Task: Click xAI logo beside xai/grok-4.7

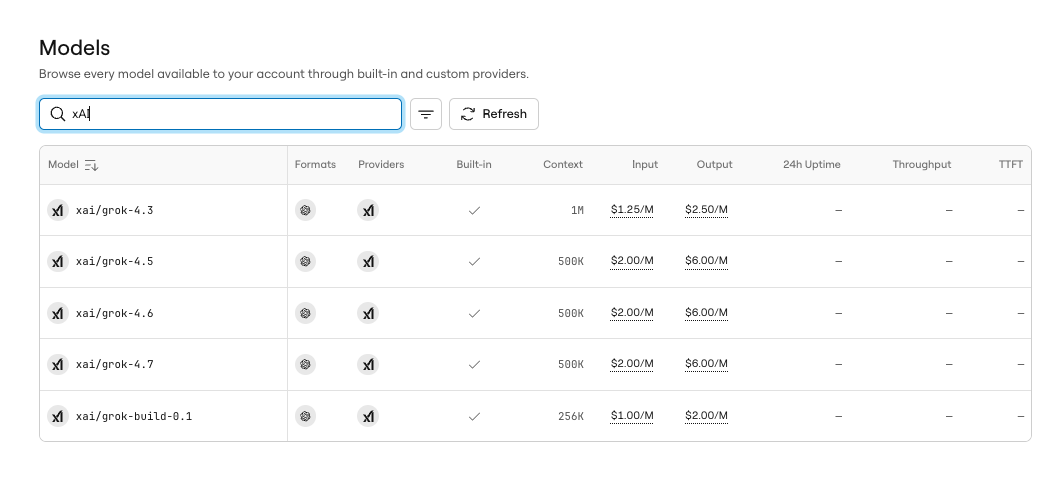Action: (x=58, y=365)
